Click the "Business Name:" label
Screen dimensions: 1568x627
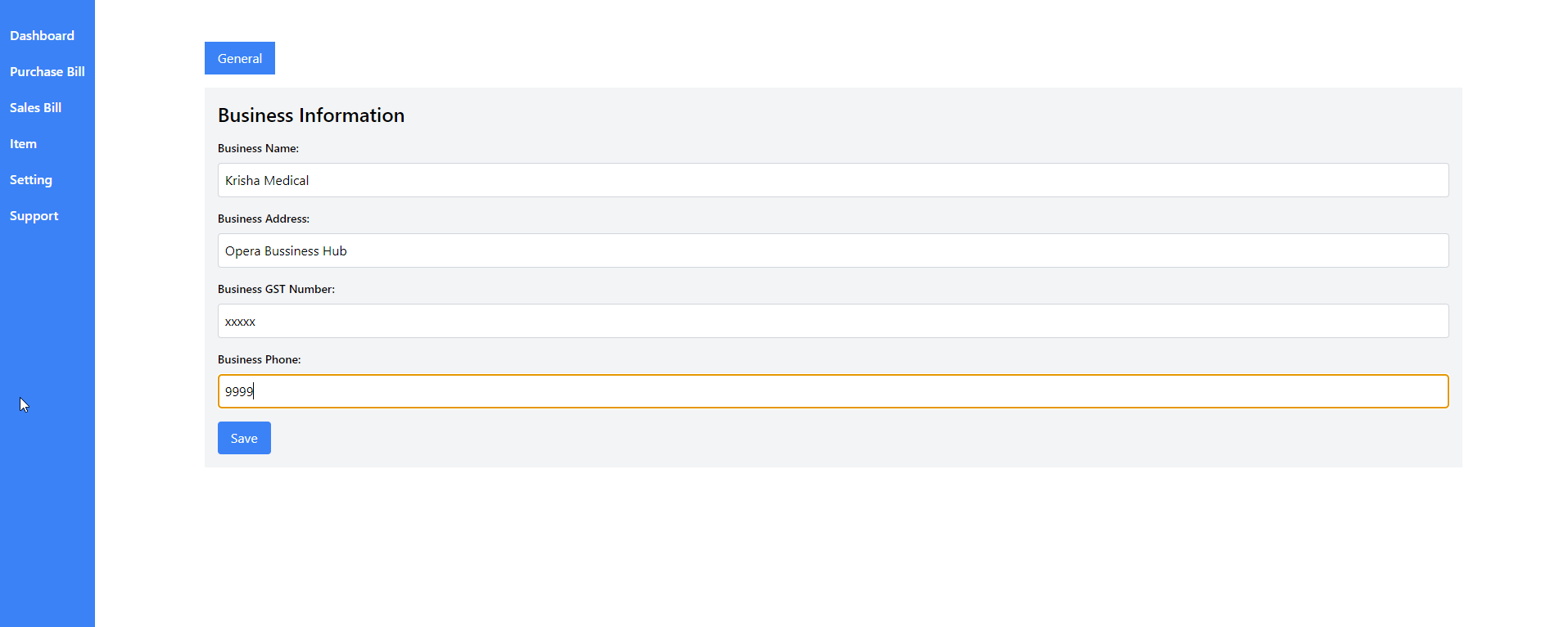pos(258,148)
